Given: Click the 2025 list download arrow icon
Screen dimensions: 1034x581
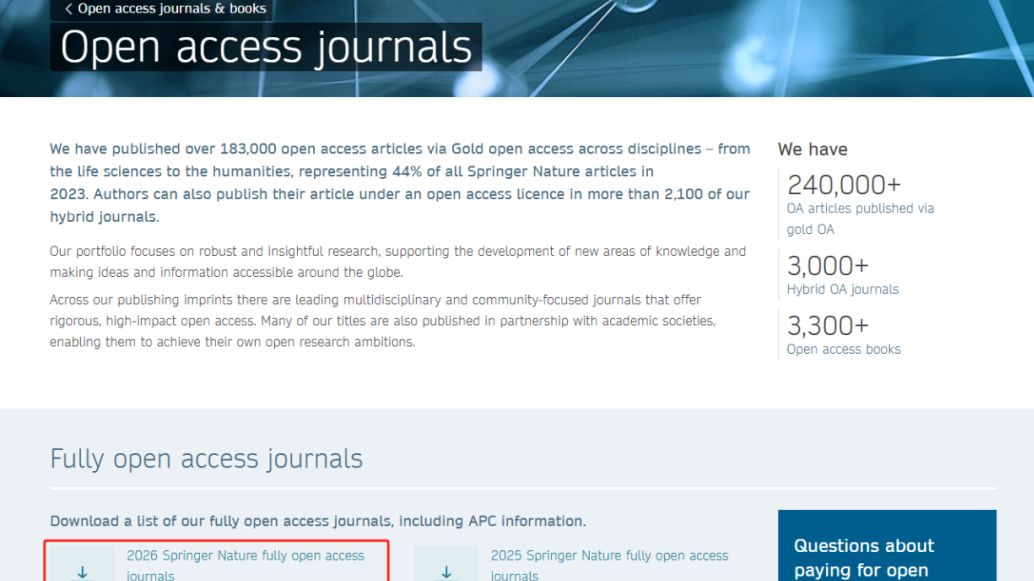Looking at the screenshot, I should pyautogui.click(x=446, y=571).
